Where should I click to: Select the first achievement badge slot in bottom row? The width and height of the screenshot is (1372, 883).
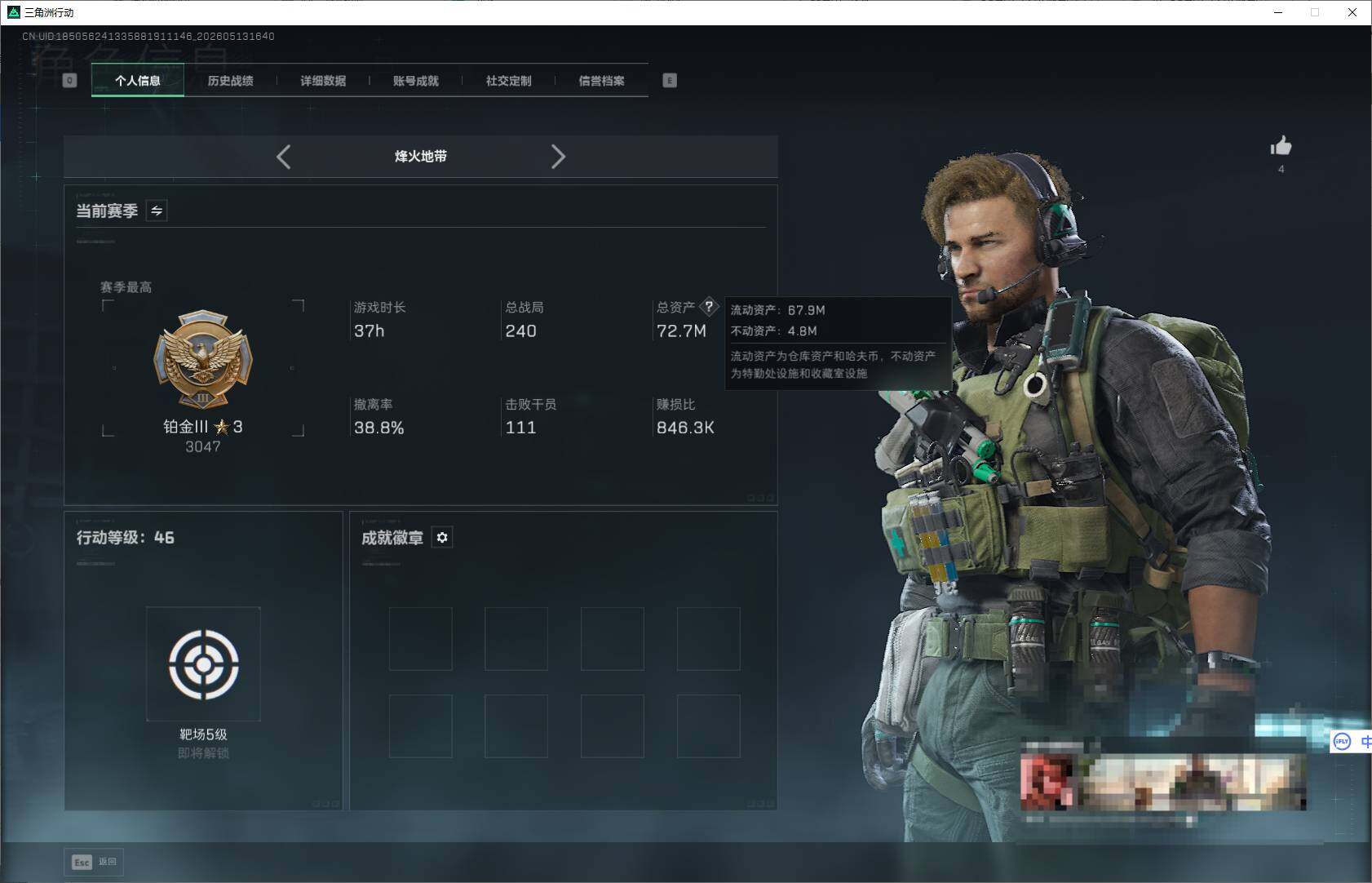(420, 726)
